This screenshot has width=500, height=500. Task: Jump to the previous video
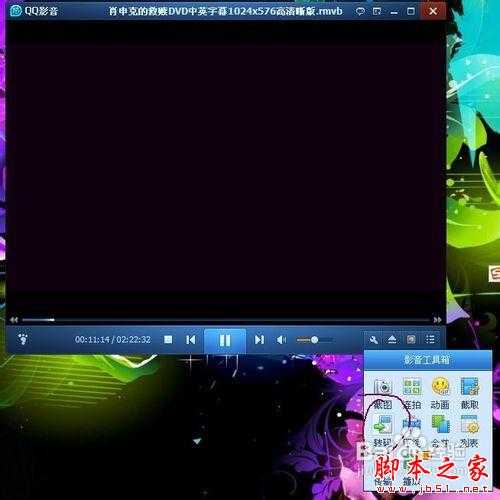click(x=191, y=340)
